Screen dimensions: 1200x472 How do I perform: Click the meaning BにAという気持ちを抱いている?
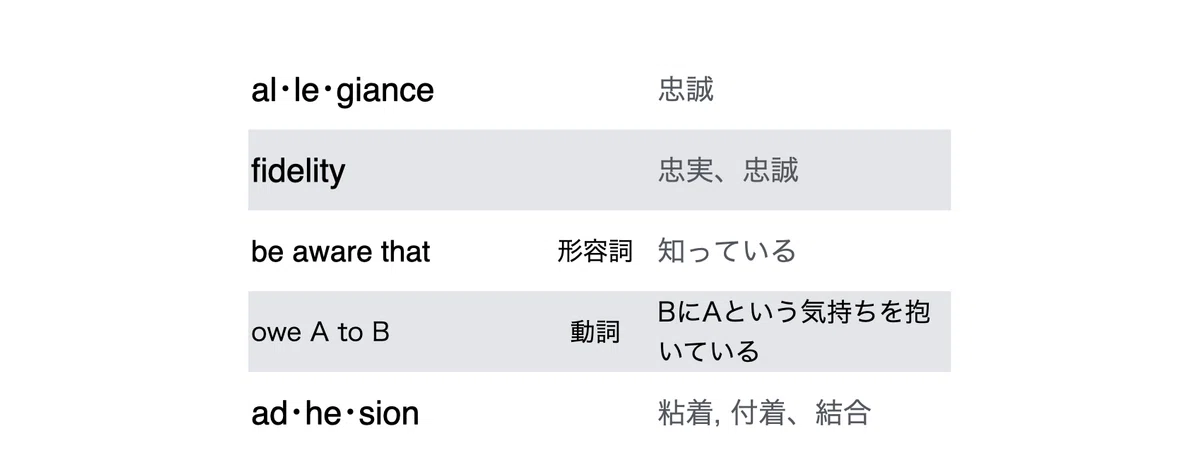coord(794,332)
